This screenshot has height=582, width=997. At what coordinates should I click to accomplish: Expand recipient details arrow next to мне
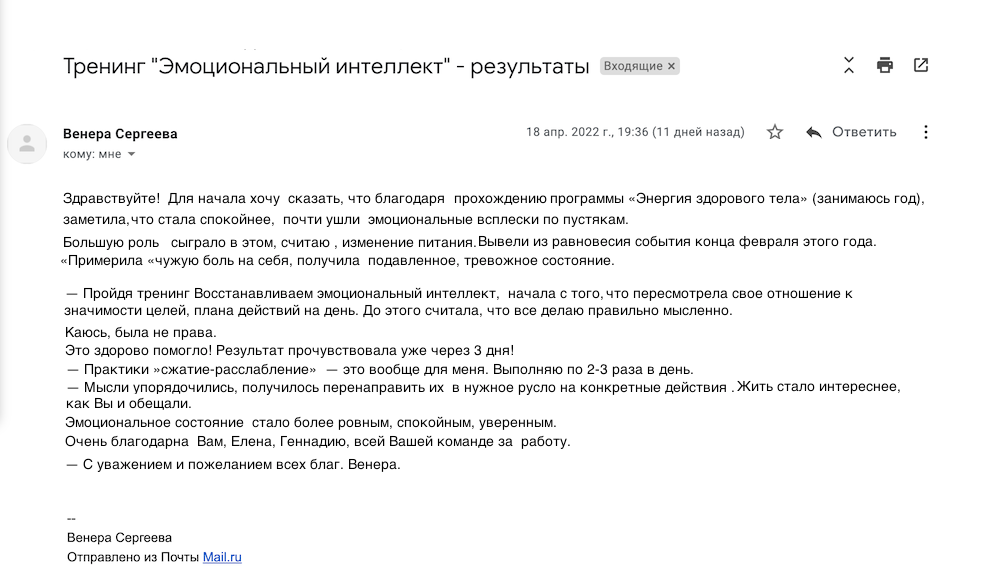(132, 154)
